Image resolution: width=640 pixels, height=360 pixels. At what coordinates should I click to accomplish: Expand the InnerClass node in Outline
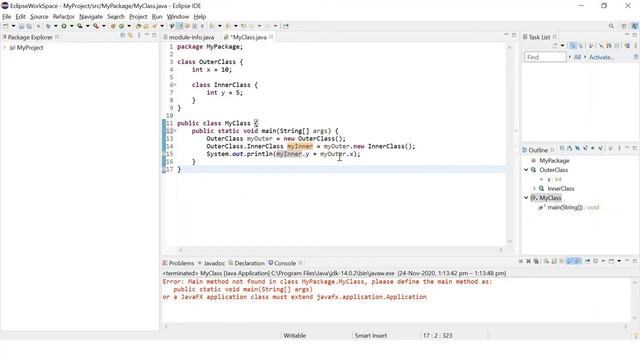tap(534, 189)
